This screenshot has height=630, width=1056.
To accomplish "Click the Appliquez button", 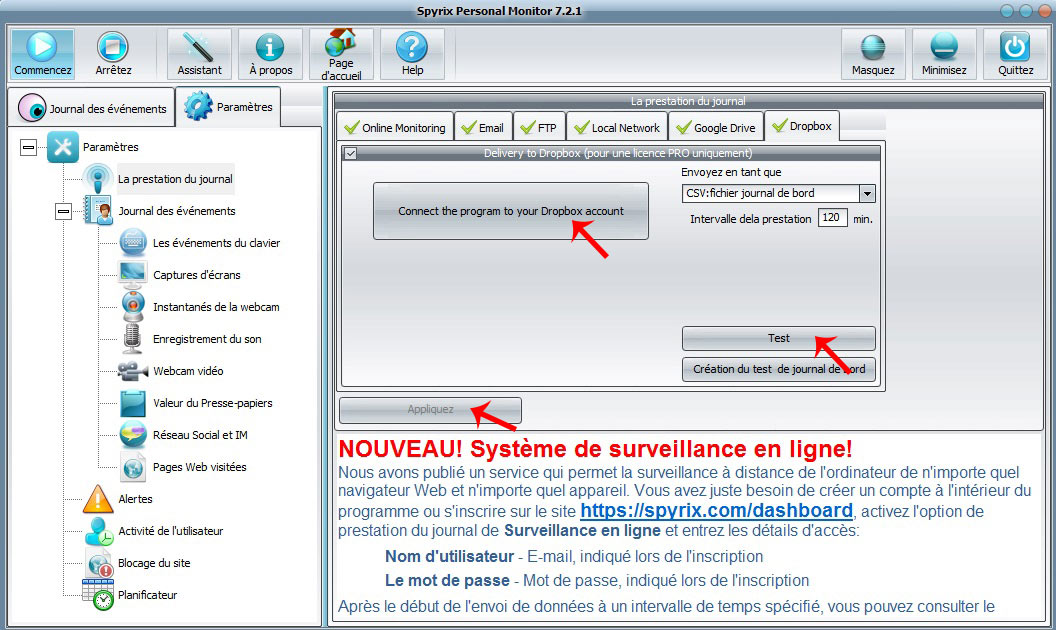I will [x=430, y=410].
